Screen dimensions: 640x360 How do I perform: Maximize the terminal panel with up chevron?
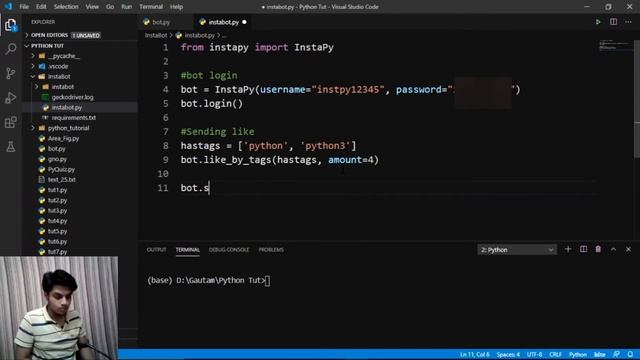[x=613, y=249]
